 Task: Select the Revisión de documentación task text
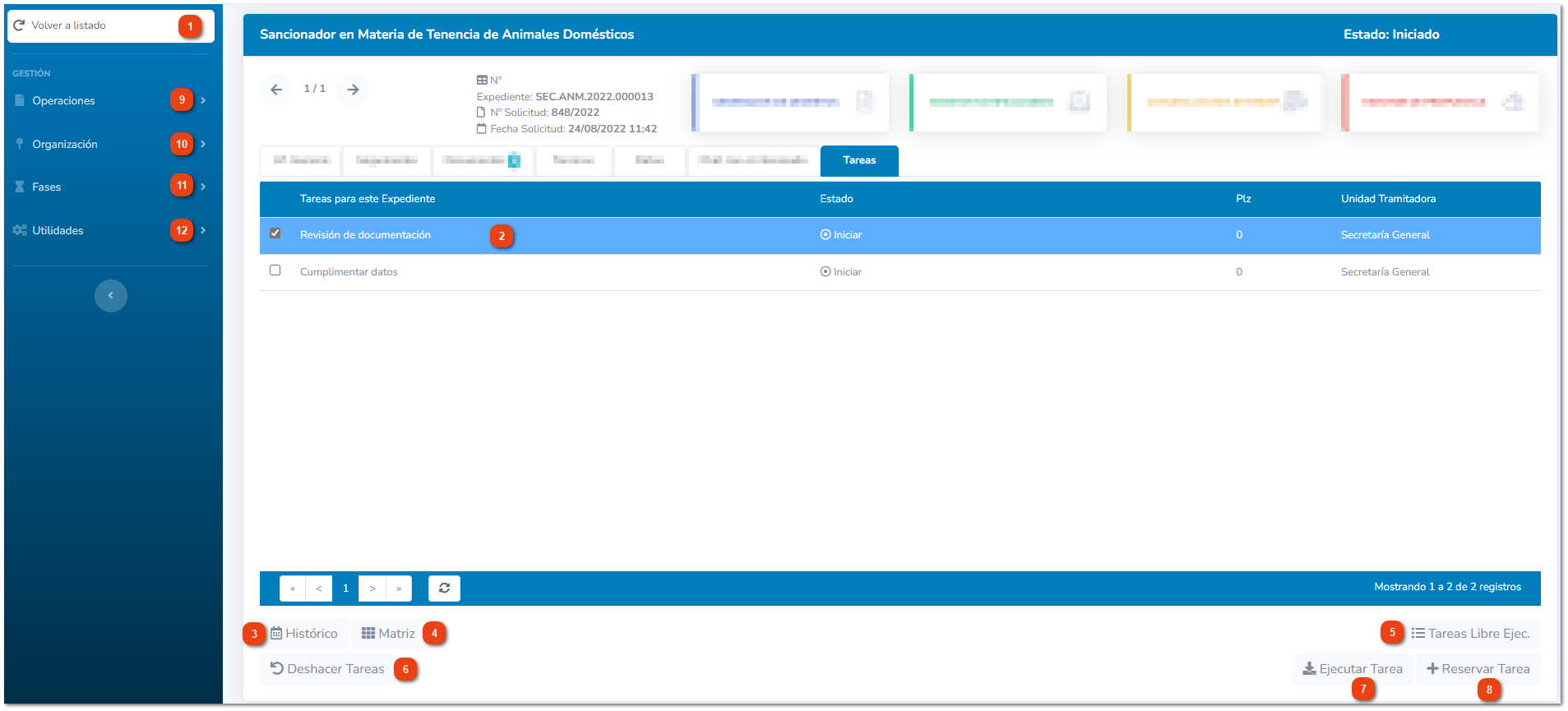coord(365,235)
